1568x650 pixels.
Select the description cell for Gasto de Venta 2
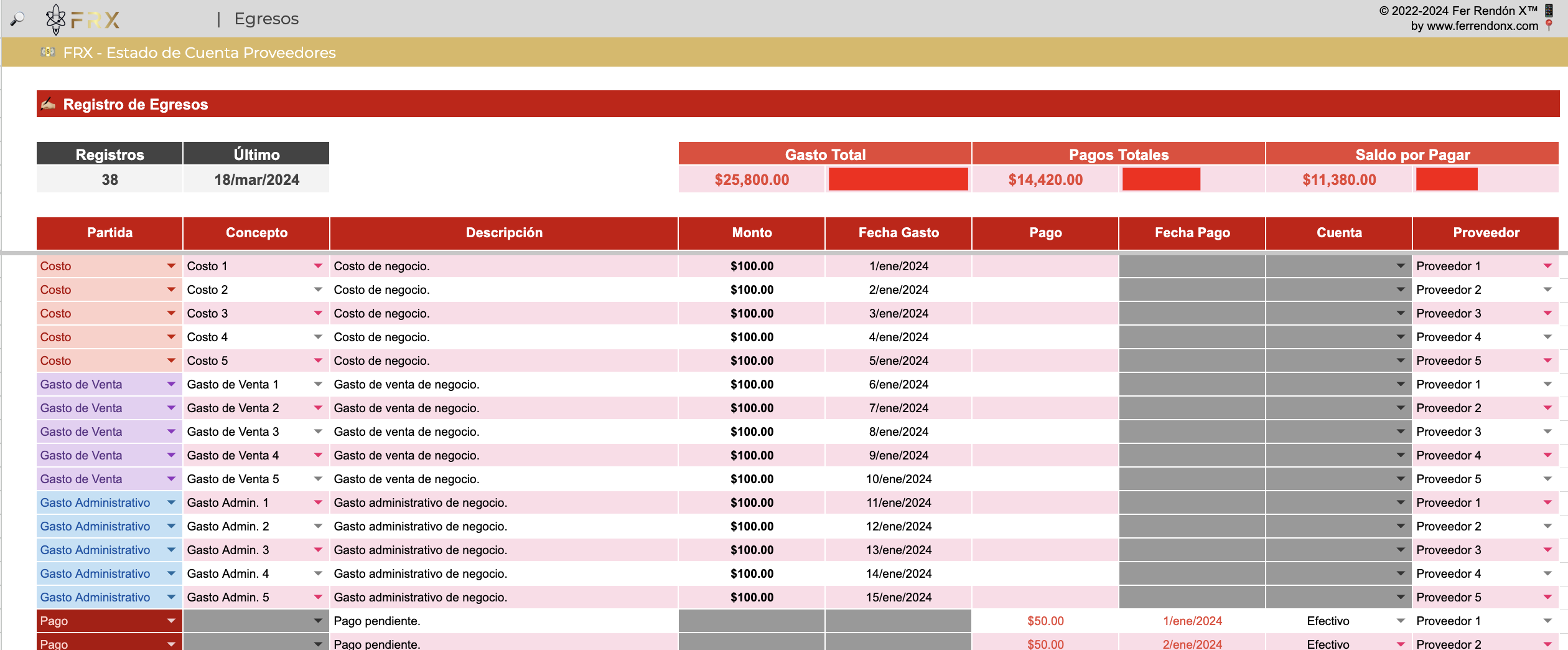pyautogui.click(x=504, y=408)
